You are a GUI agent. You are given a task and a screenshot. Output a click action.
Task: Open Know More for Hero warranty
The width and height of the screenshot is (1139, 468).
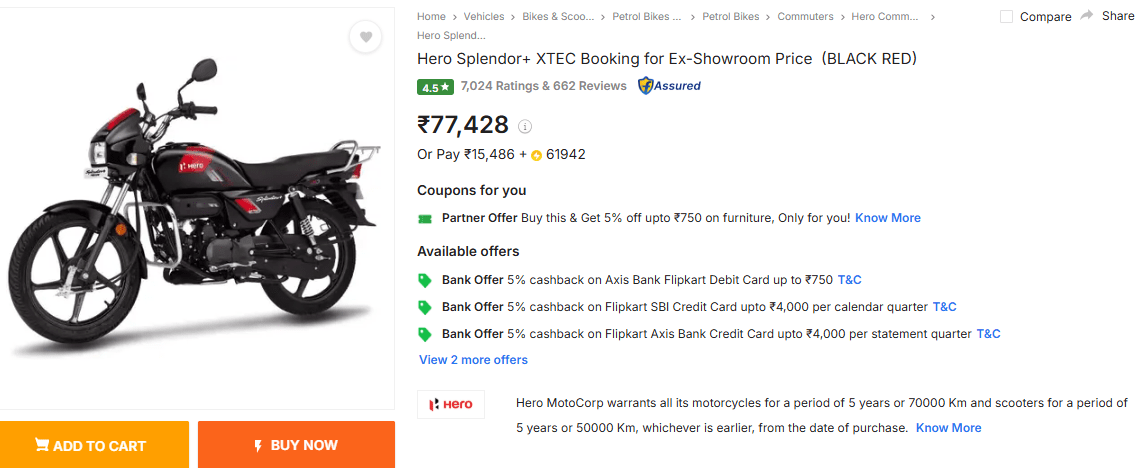(x=948, y=428)
